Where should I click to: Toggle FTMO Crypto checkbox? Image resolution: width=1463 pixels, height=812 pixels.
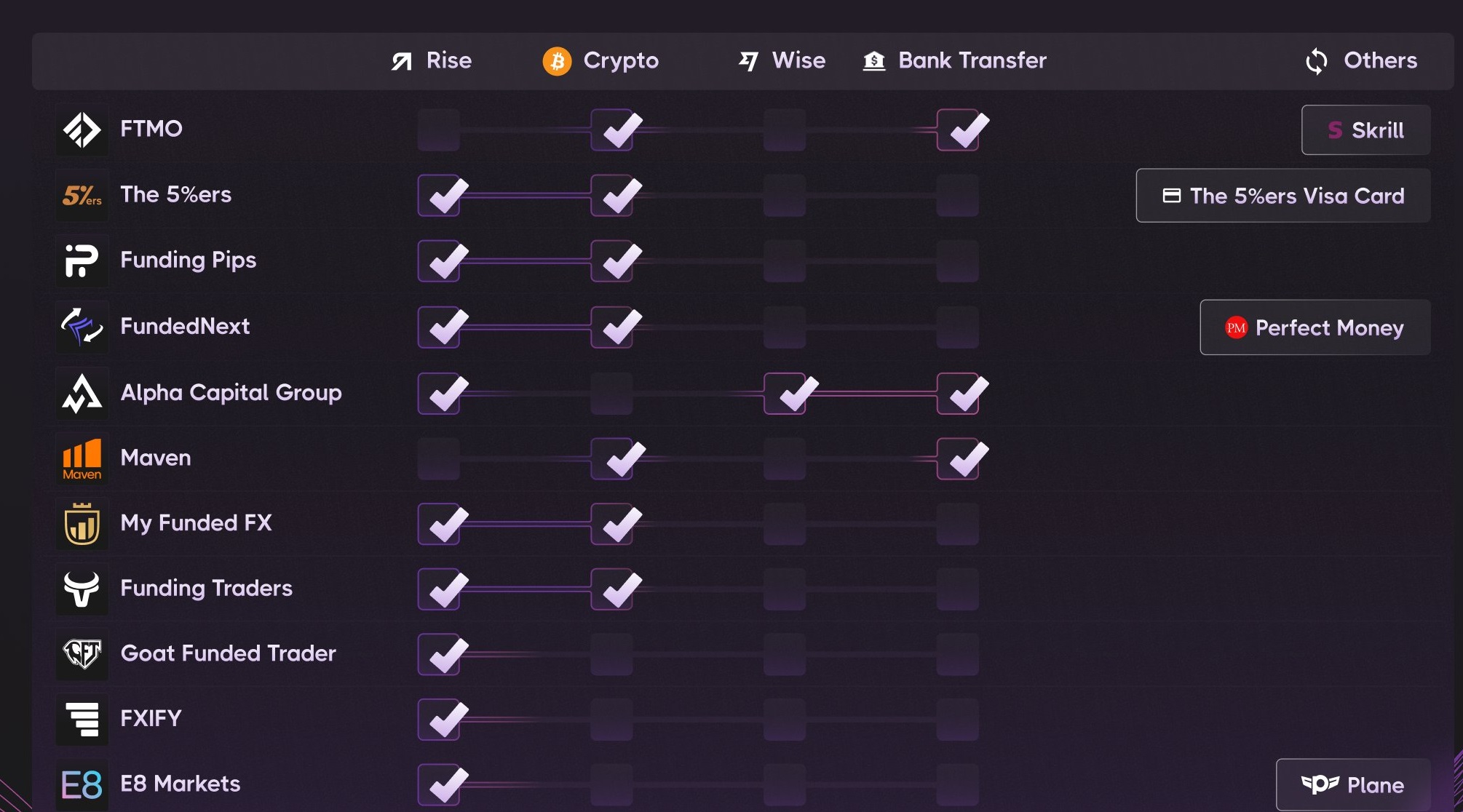coord(612,130)
